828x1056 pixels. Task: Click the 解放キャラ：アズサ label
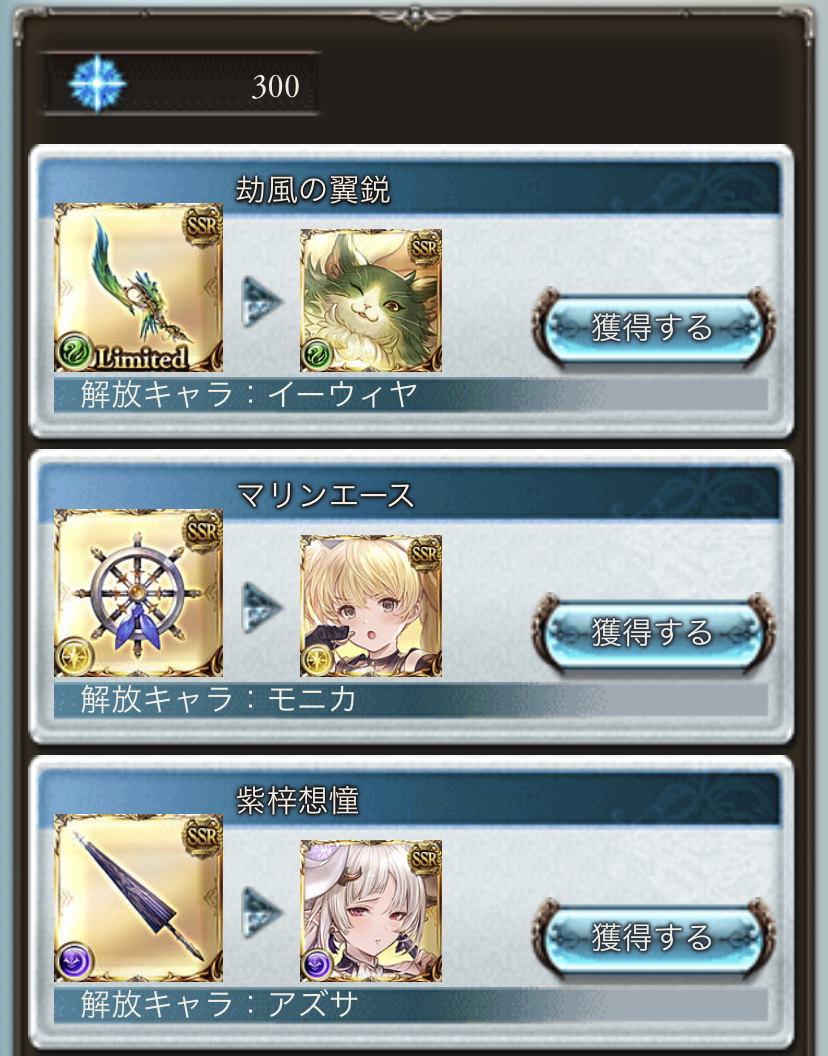click(x=218, y=1005)
